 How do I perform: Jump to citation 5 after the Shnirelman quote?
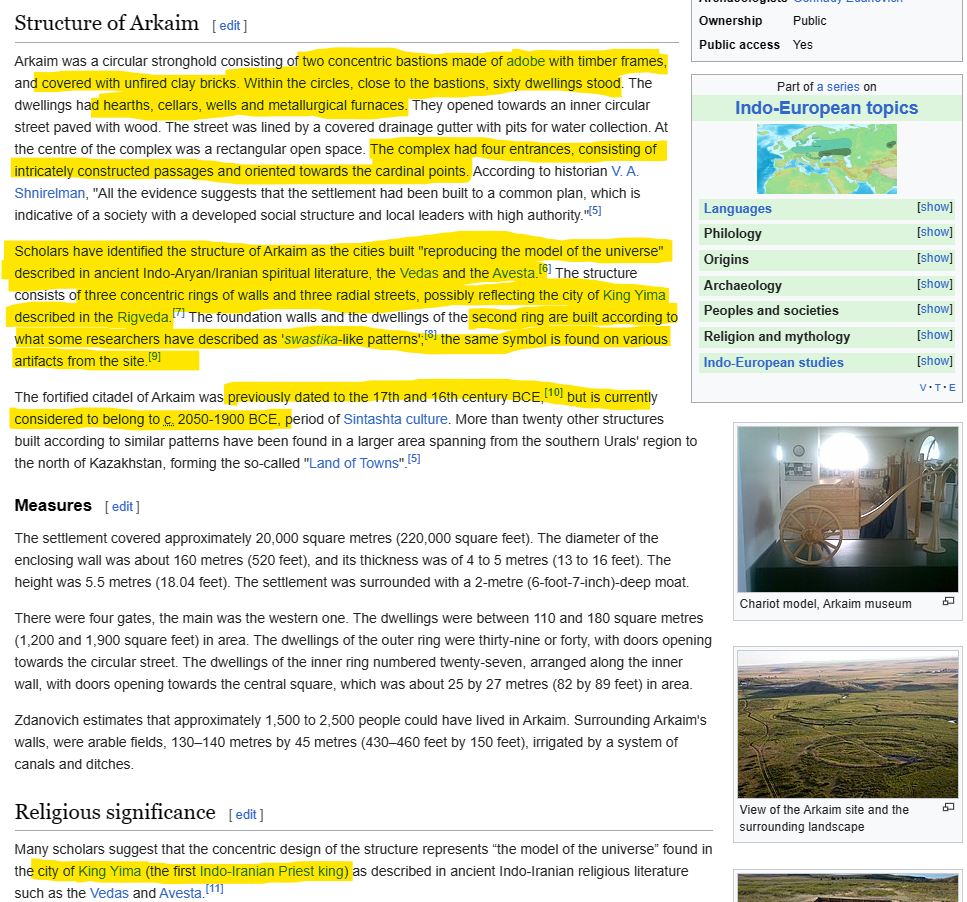(x=595, y=211)
